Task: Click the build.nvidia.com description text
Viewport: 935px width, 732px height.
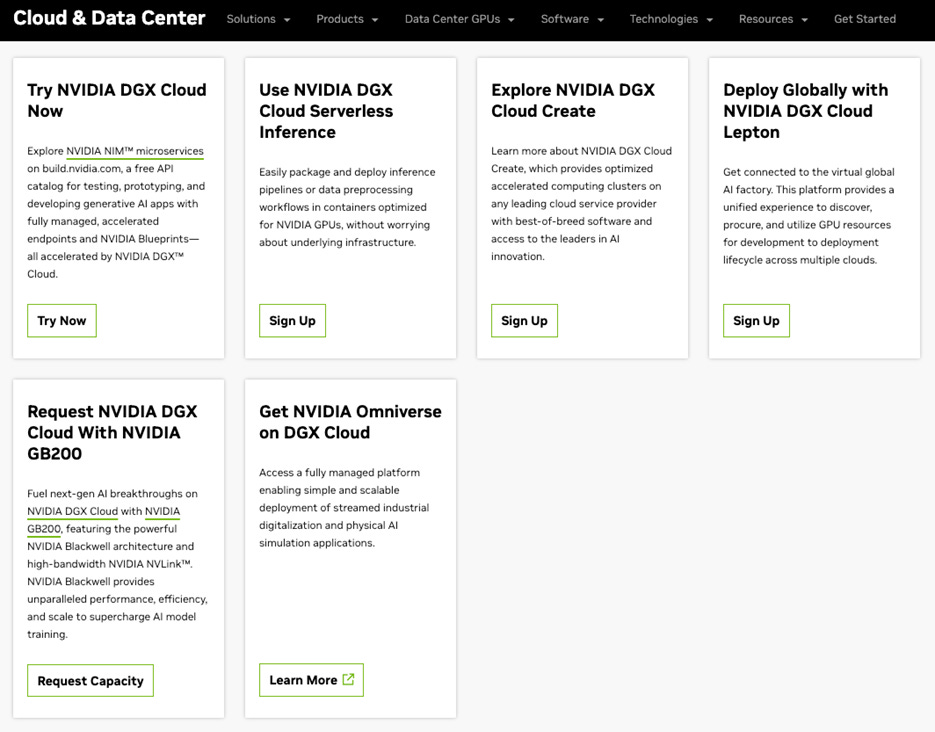Action: tap(116, 212)
